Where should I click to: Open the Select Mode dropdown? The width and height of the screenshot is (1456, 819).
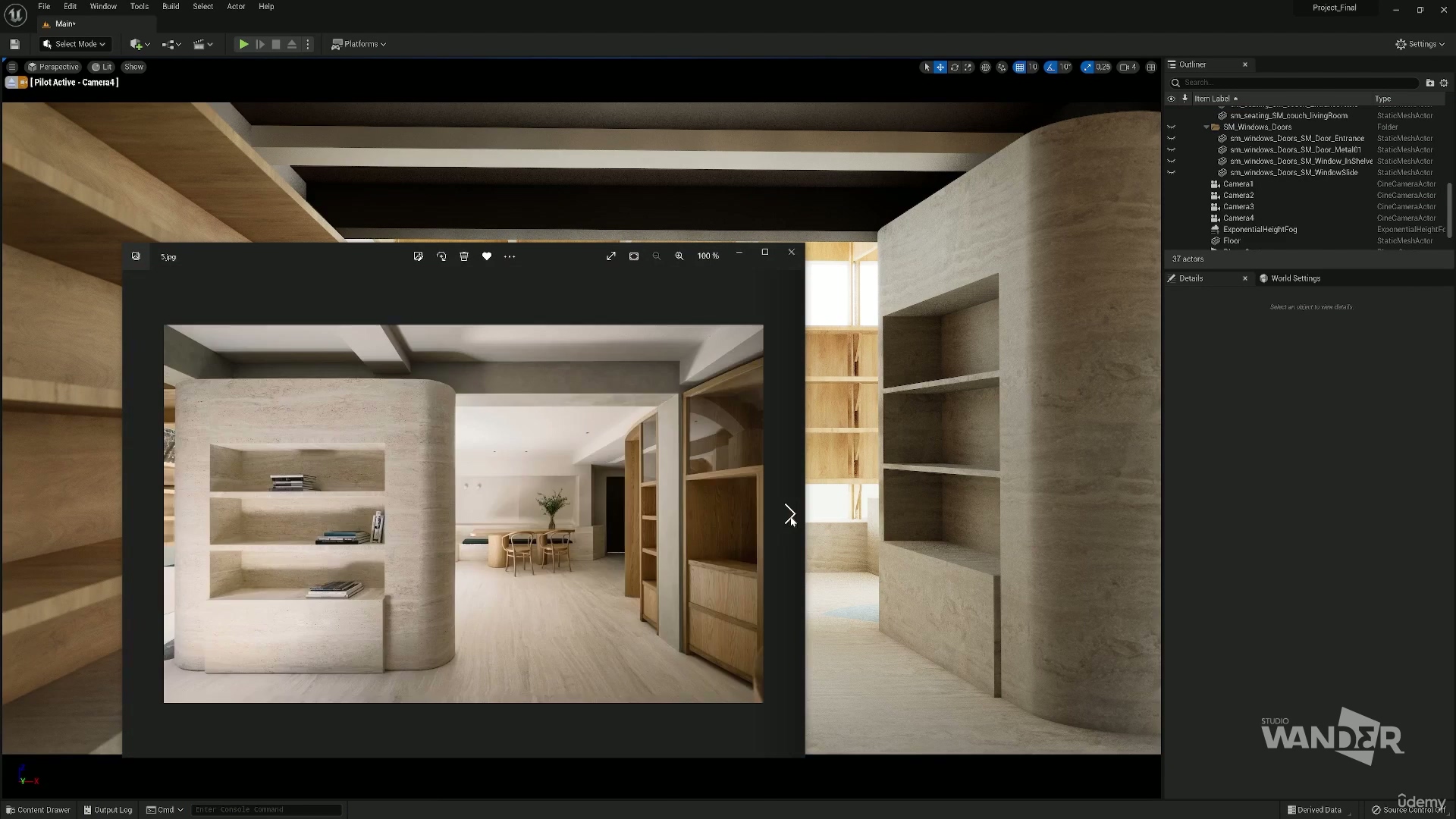coord(74,45)
